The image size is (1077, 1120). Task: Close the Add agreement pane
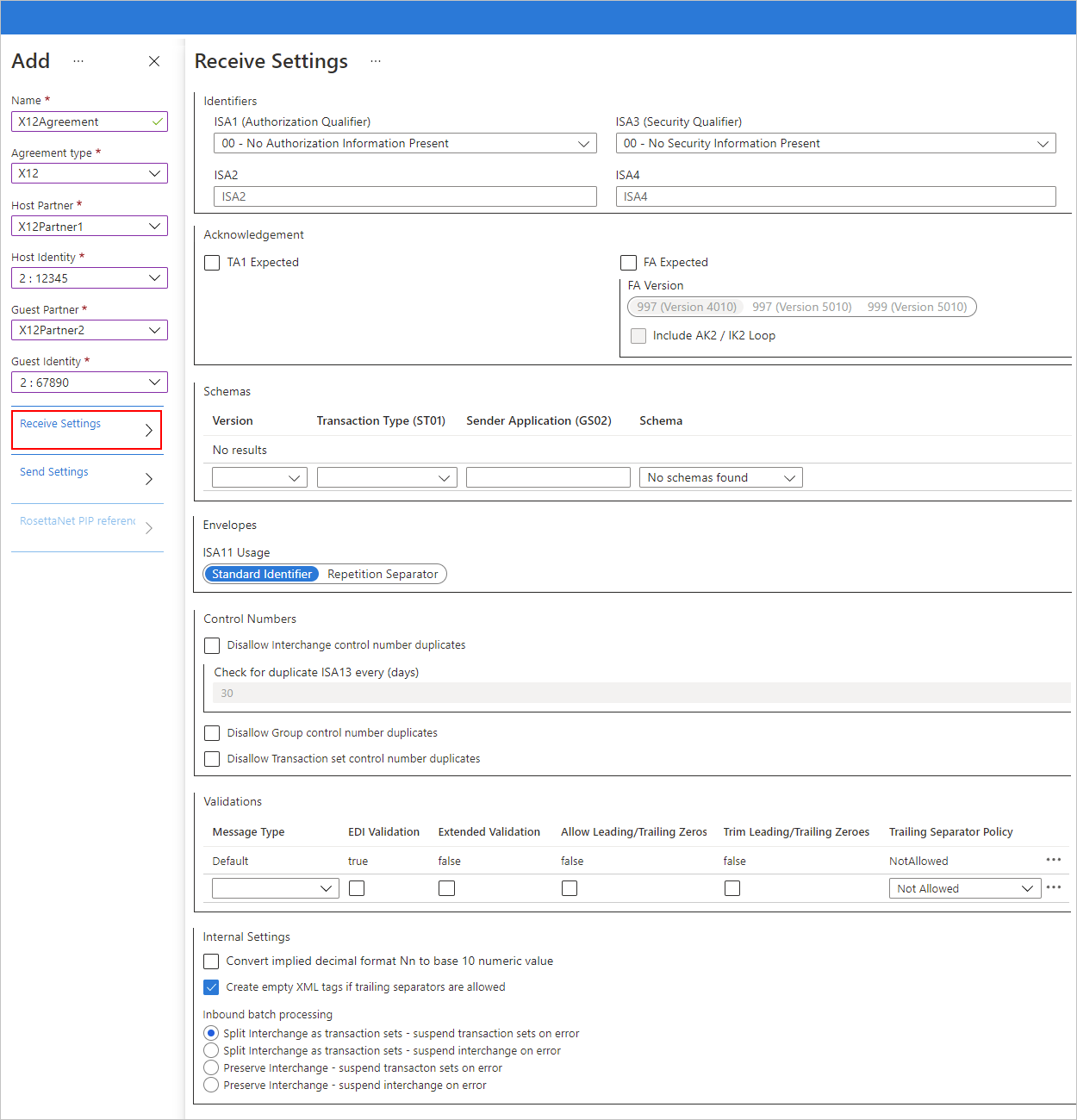[154, 61]
